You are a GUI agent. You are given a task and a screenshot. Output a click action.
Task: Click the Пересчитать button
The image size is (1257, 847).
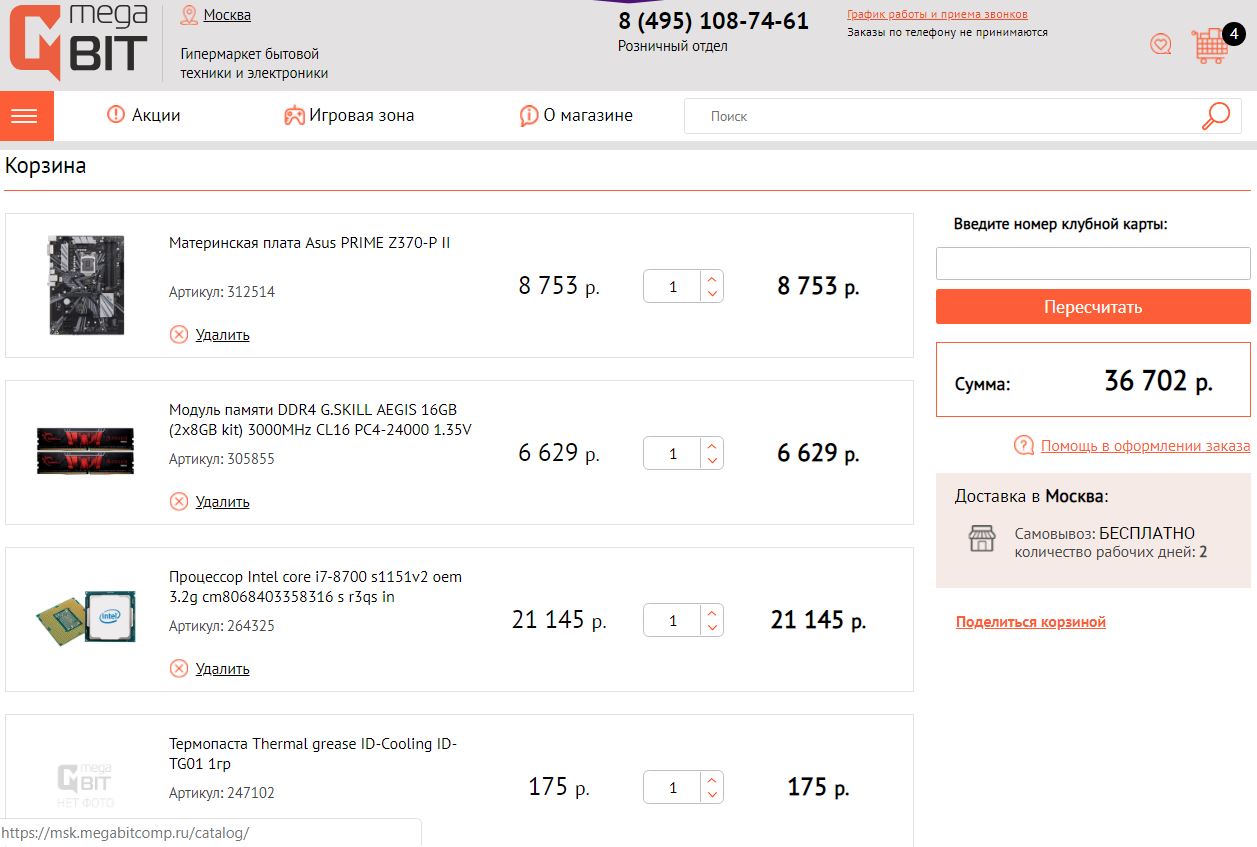coord(1093,307)
